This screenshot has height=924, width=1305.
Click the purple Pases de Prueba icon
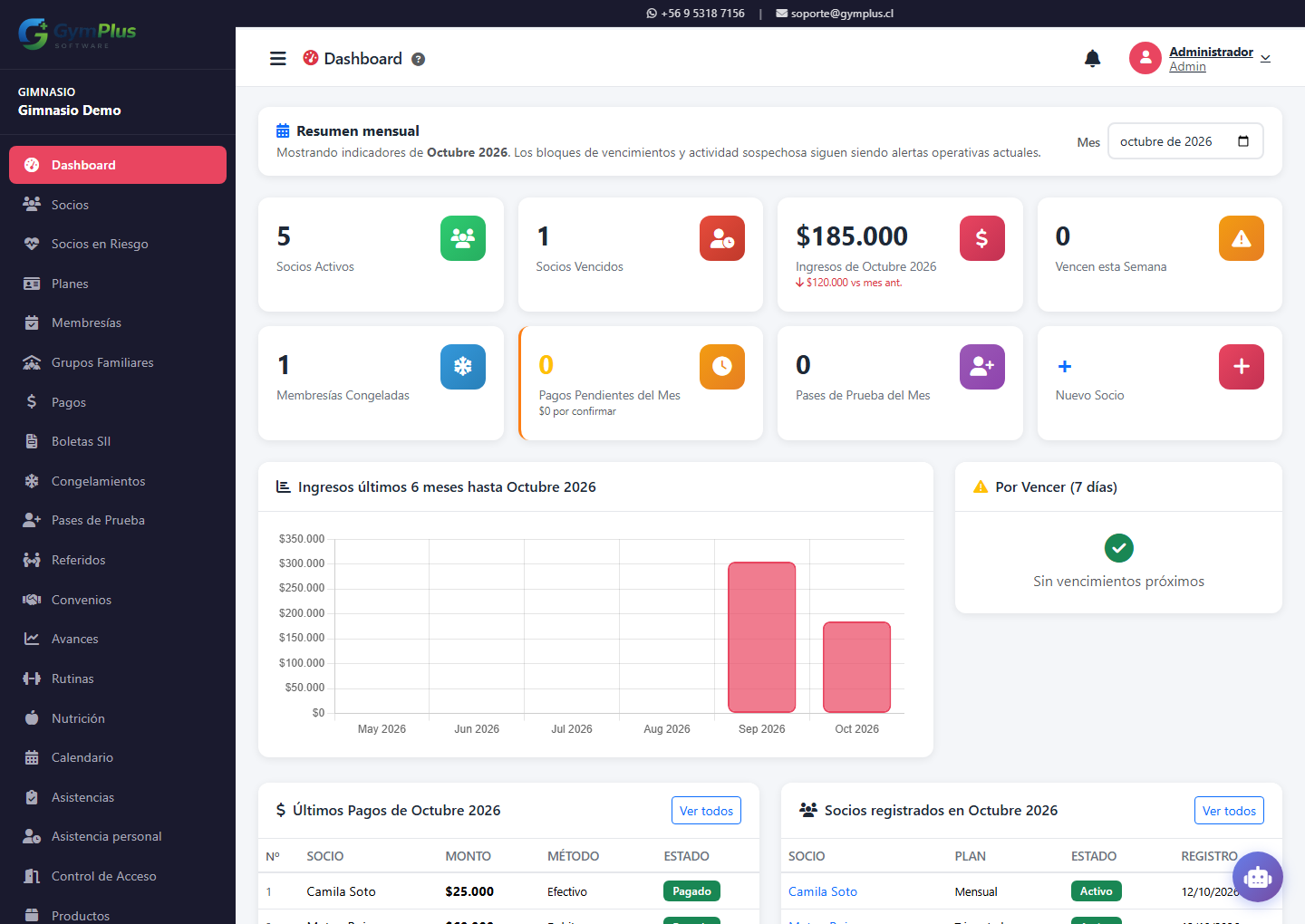tap(982, 367)
